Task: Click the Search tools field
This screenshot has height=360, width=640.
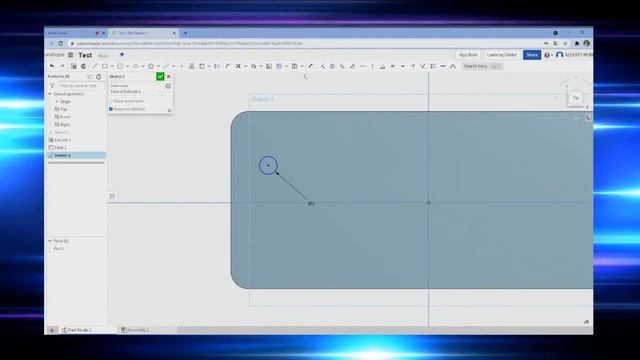Action: pyautogui.click(x=482, y=66)
